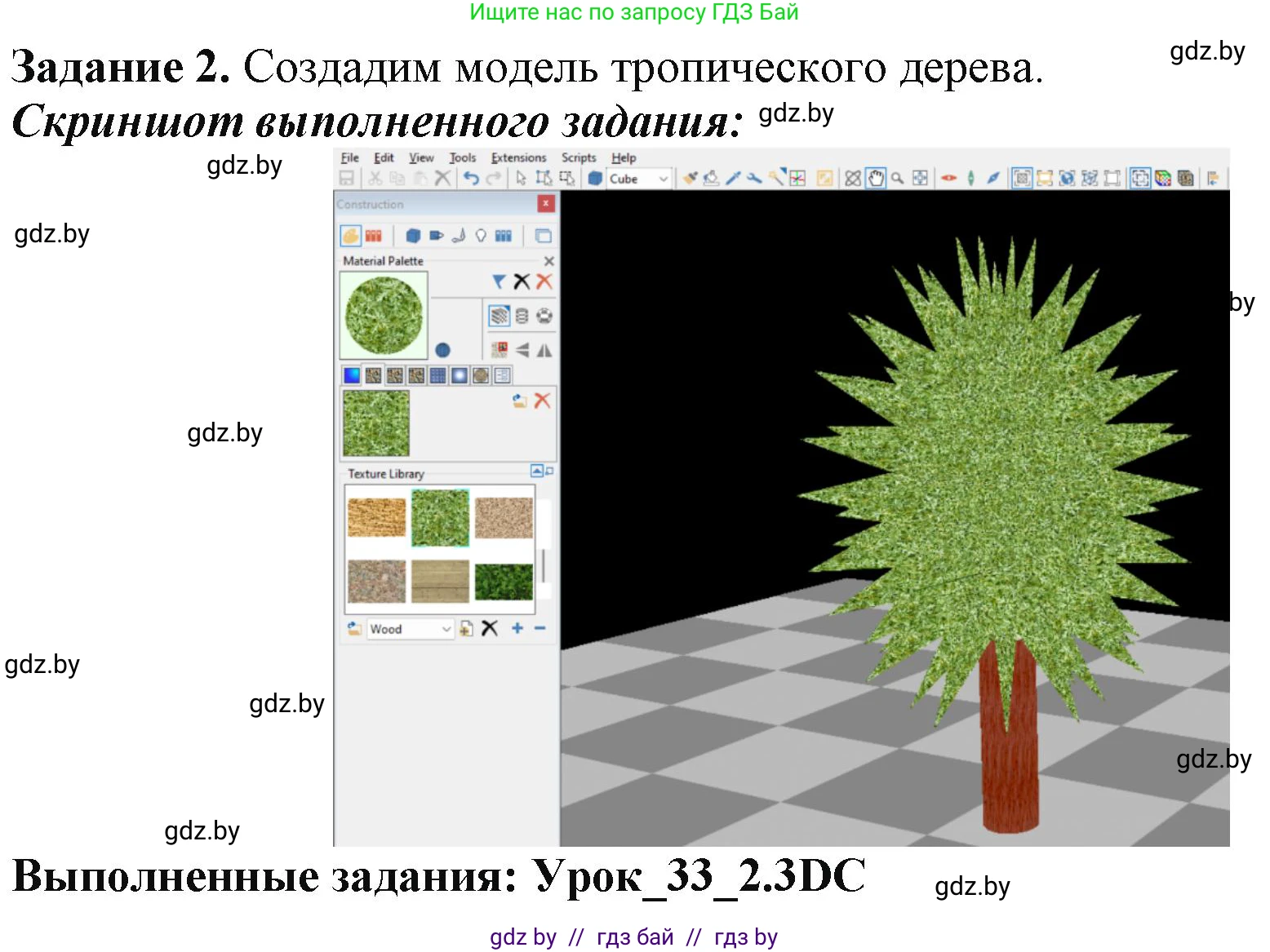Open the Scripts menu
This screenshot has height=952, width=1270.
tap(578, 158)
